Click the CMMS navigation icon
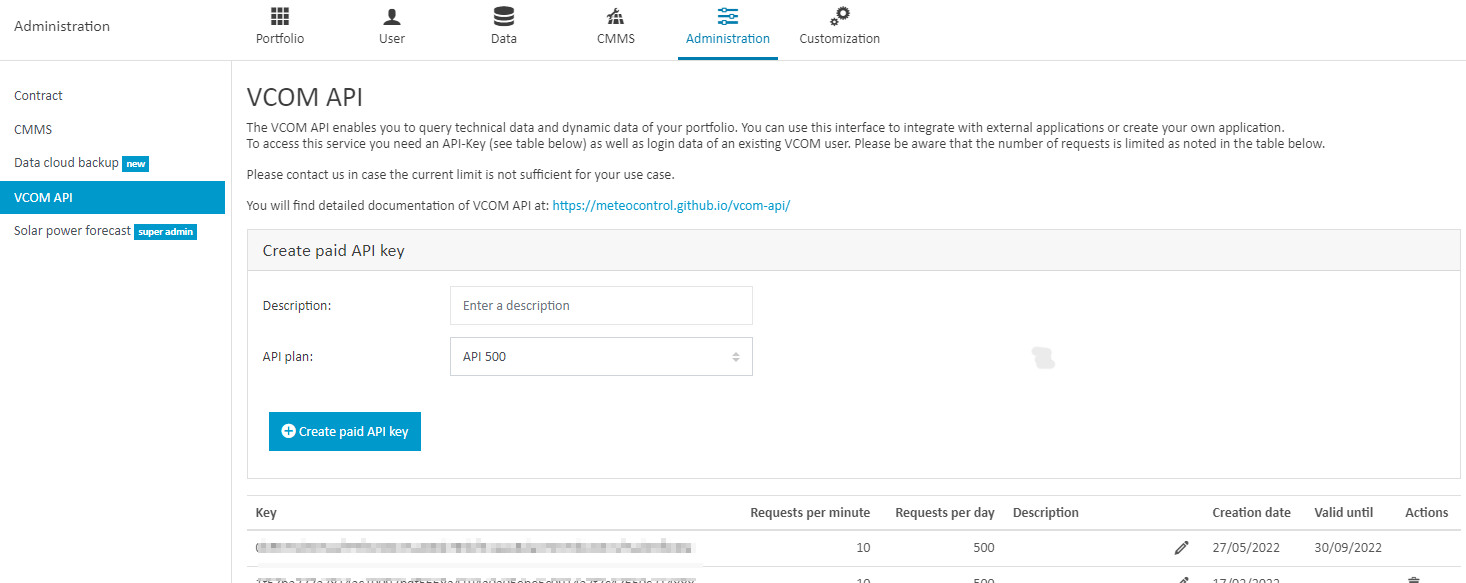 pyautogui.click(x=615, y=27)
